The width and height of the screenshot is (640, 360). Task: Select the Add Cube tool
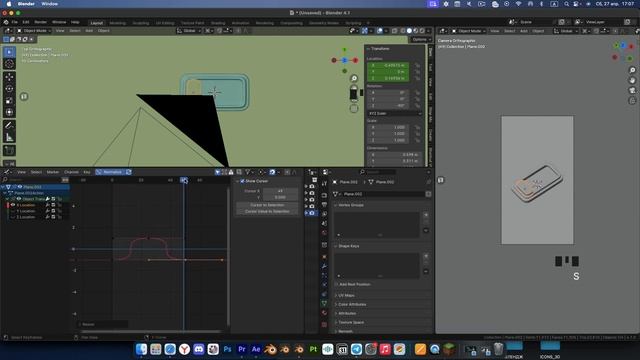(9, 150)
